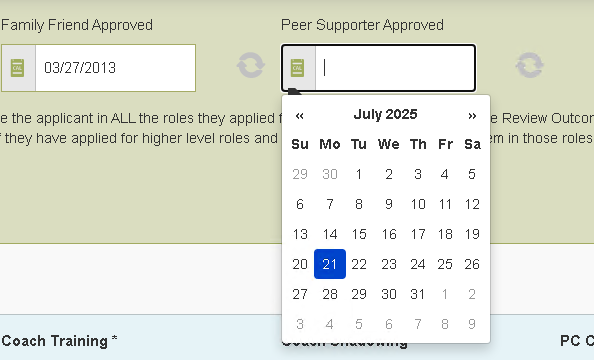Focus the empty Peer Supporter Approved date input

[x=395, y=68]
